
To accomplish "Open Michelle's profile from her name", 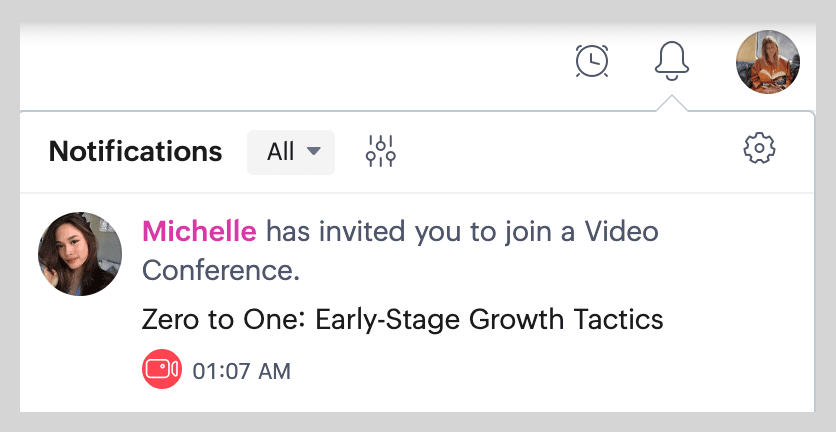I will coord(199,232).
